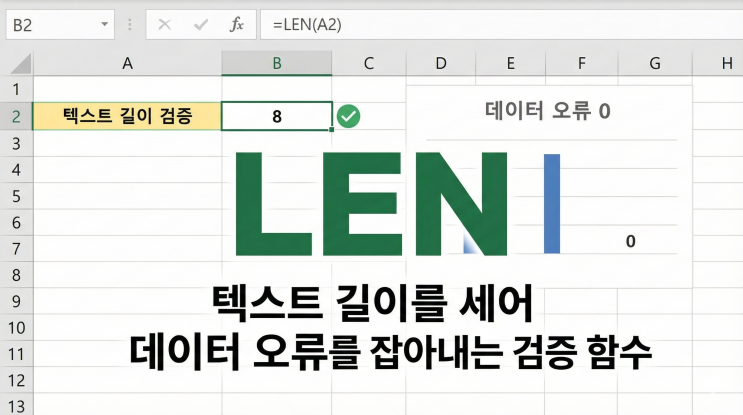Click the Select All corner triangle
This screenshot has height=415, width=743.
click(20, 63)
